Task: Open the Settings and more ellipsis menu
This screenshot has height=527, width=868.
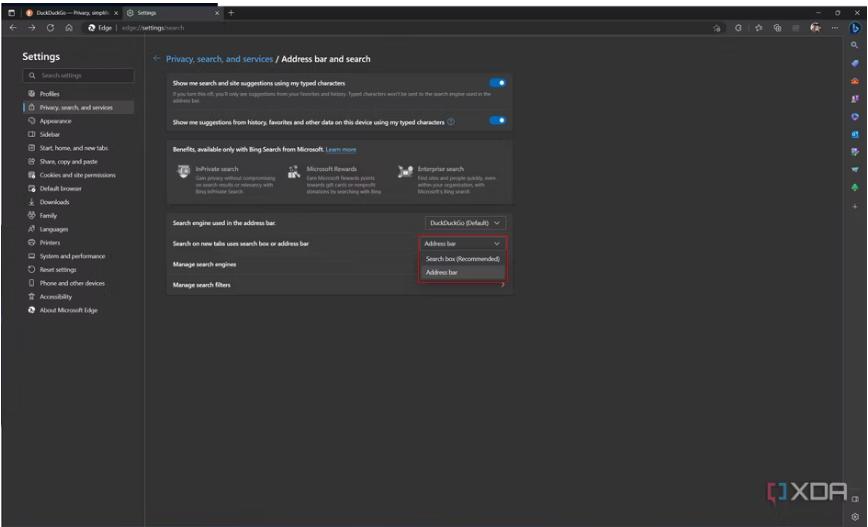Action: (x=834, y=28)
